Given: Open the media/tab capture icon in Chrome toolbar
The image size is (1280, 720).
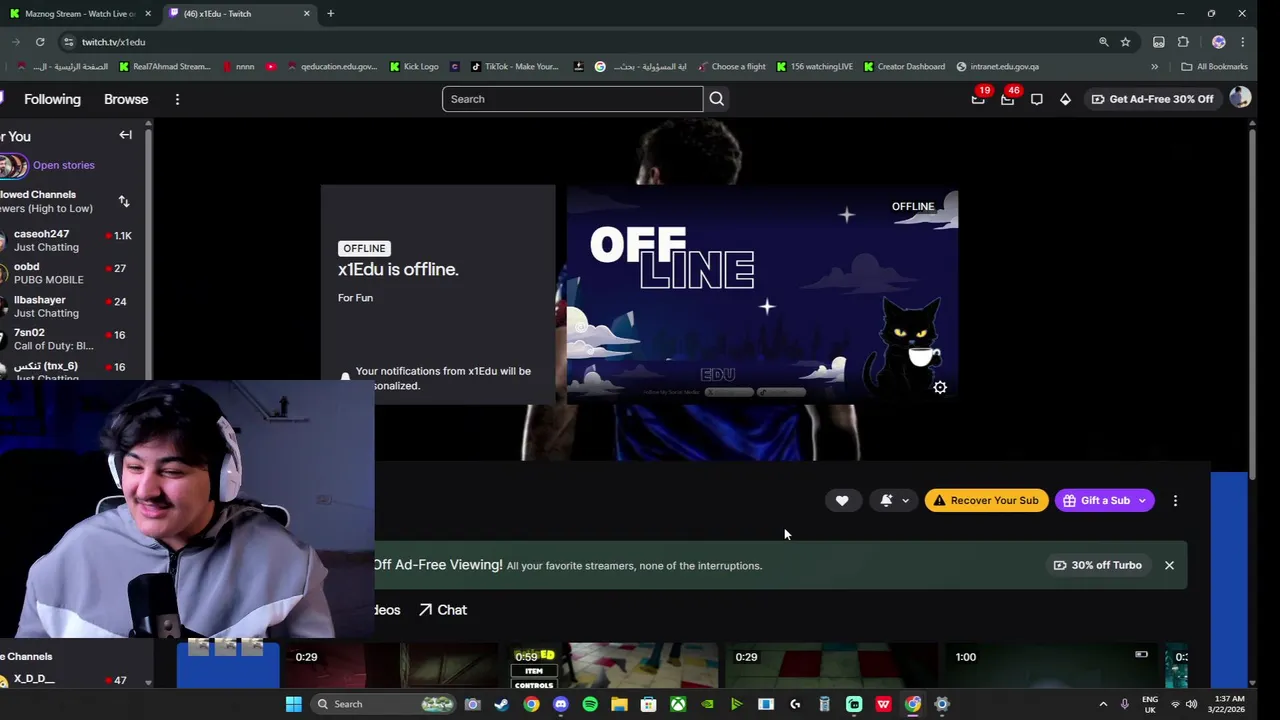Looking at the screenshot, I should pos(1159,42).
